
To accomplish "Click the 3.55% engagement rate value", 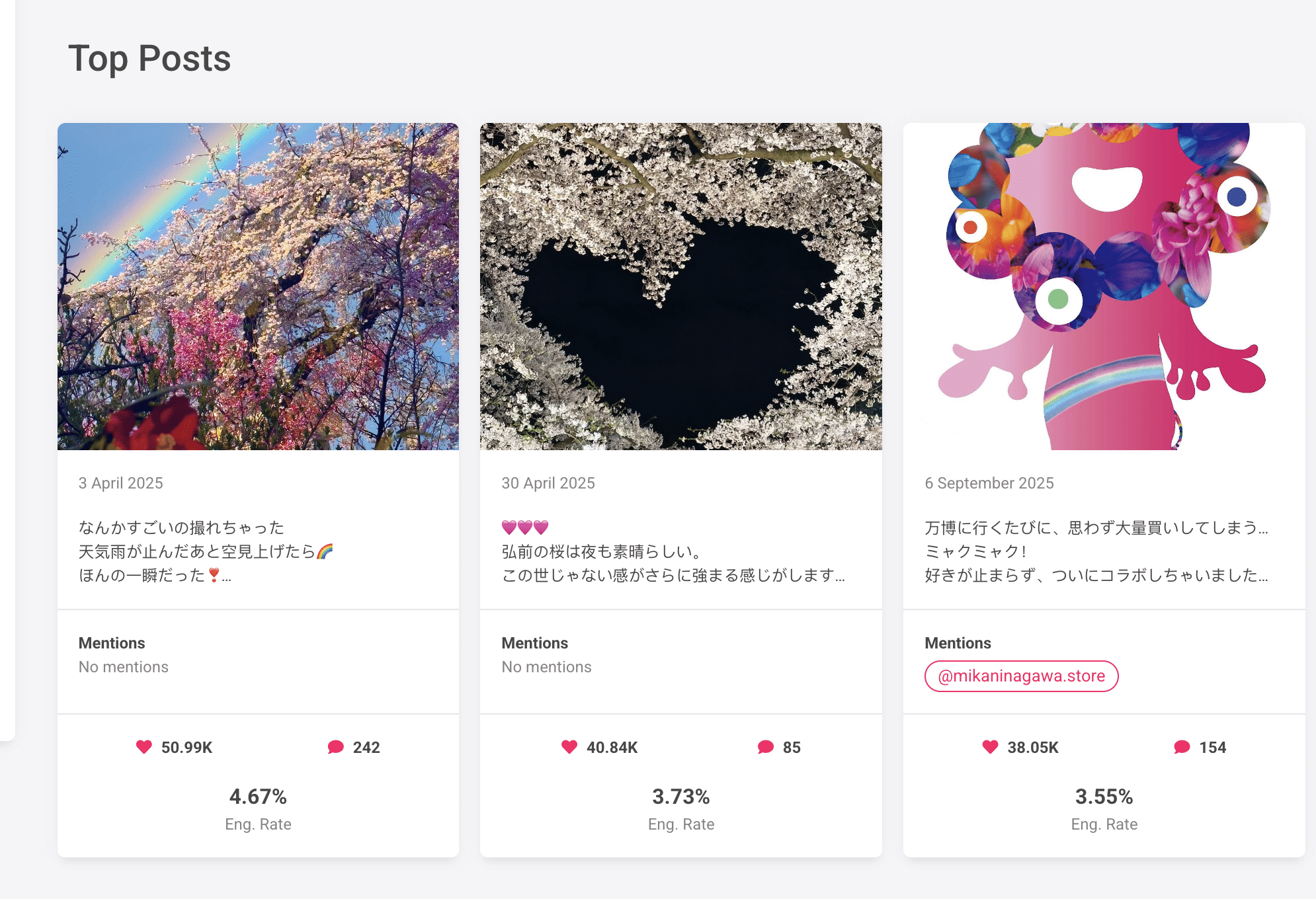I will 1104,797.
